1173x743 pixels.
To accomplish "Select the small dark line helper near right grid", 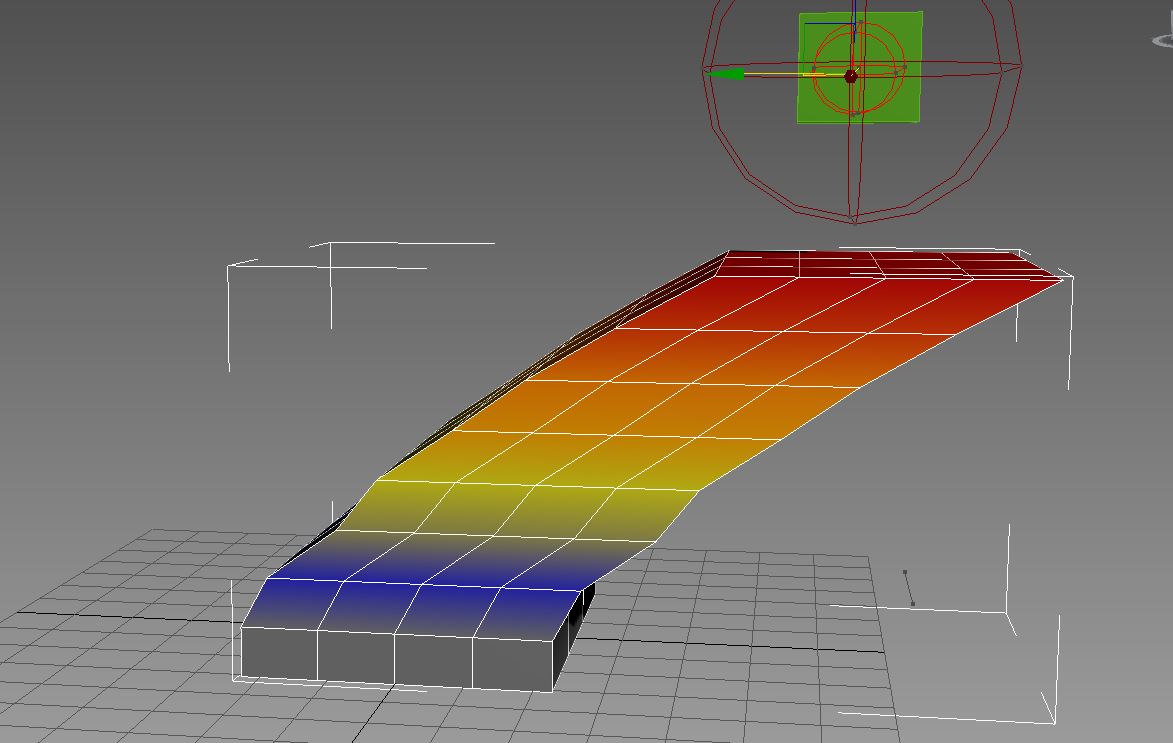I will (909, 588).
